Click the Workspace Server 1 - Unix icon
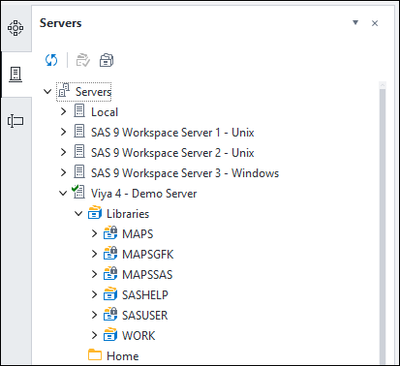The width and height of the screenshot is (400, 366). point(79,131)
